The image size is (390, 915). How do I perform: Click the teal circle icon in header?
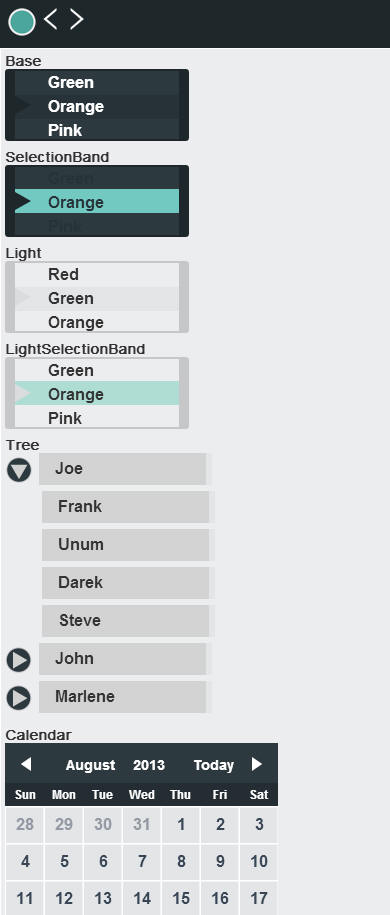click(22, 22)
